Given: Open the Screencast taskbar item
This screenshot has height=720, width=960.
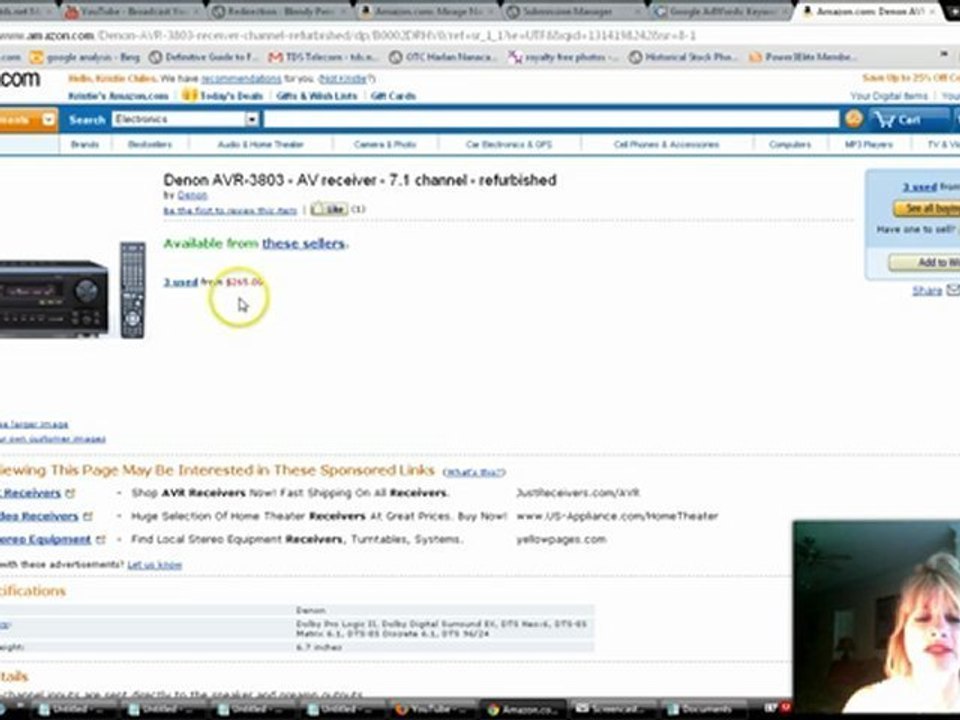Looking at the screenshot, I should point(610,709).
